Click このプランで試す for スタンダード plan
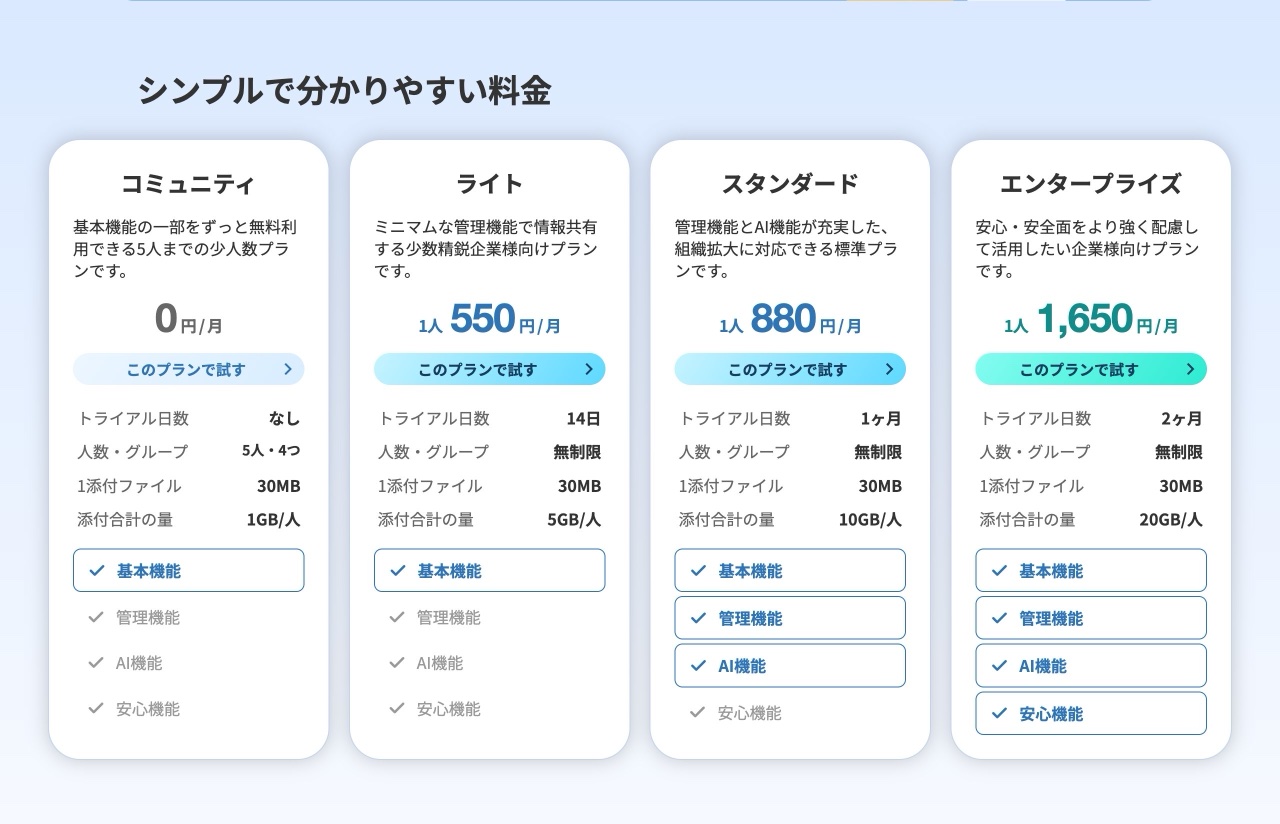Screen dimensions: 1280x824 click(790, 369)
